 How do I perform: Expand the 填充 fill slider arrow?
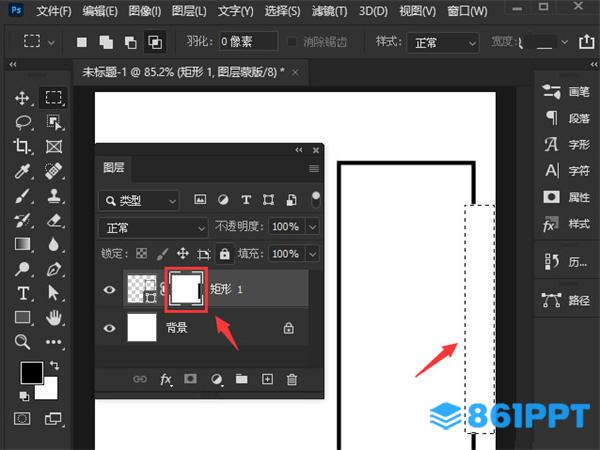pos(313,254)
